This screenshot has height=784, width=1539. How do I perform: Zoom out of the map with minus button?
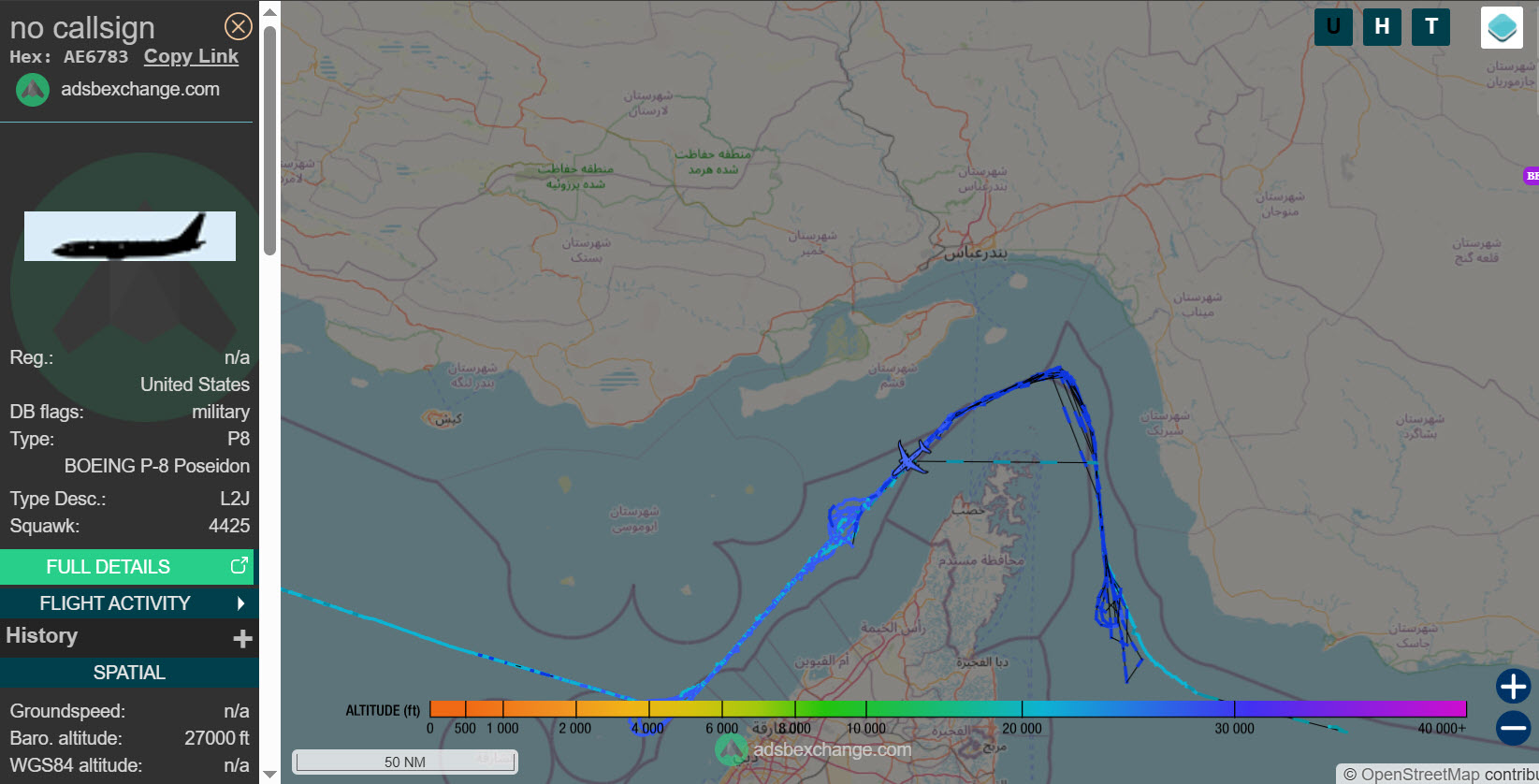click(1513, 727)
